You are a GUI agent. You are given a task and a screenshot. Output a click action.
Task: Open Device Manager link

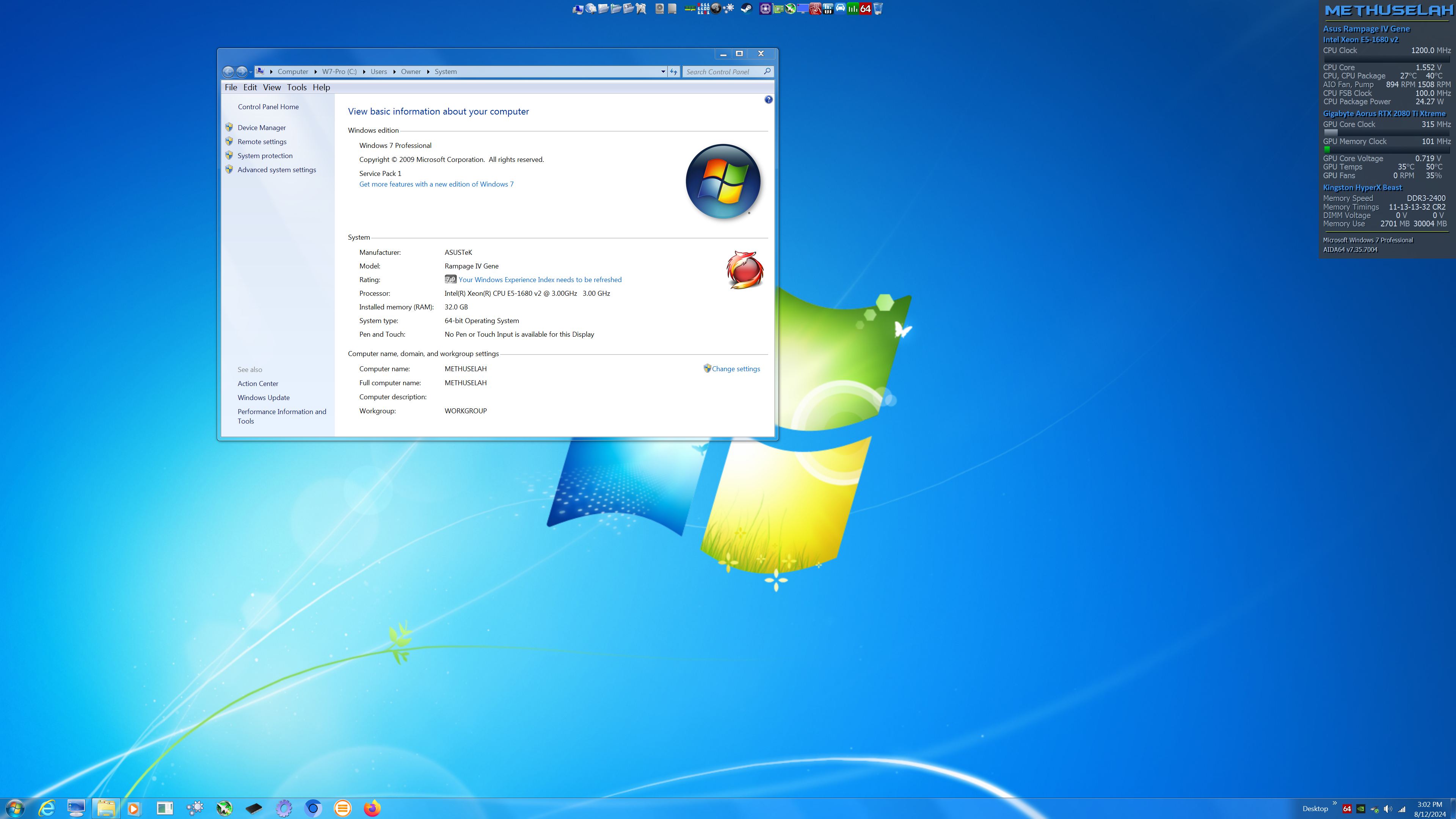click(262, 128)
